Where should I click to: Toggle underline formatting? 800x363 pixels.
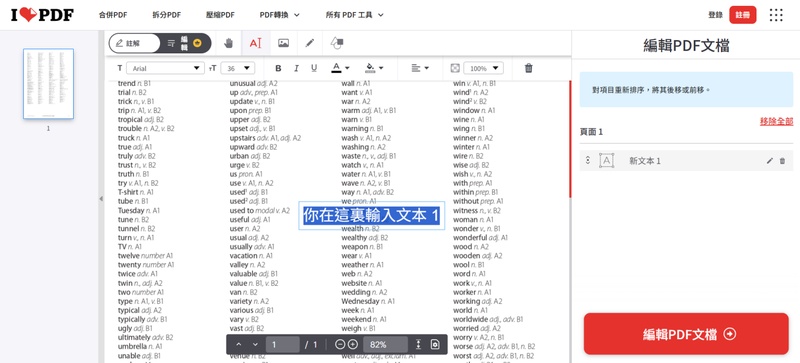tap(314, 68)
